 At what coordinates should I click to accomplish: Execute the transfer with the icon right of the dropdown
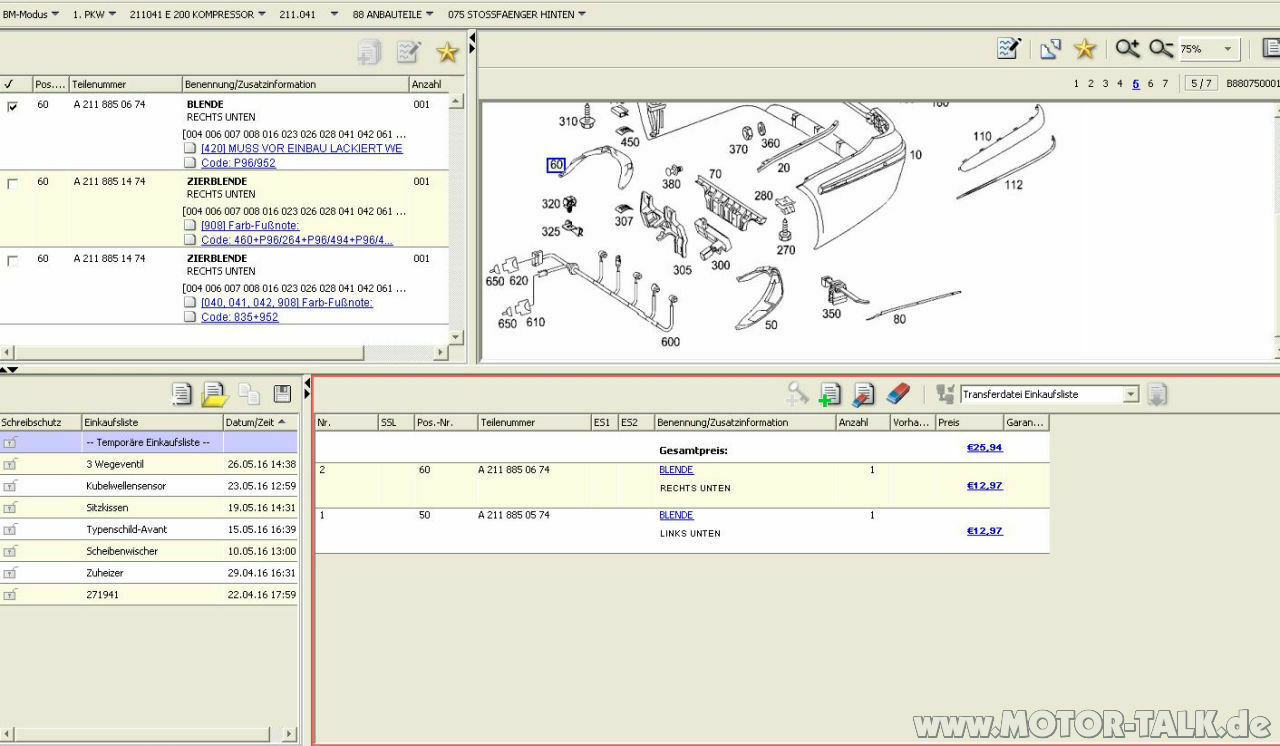(1157, 394)
